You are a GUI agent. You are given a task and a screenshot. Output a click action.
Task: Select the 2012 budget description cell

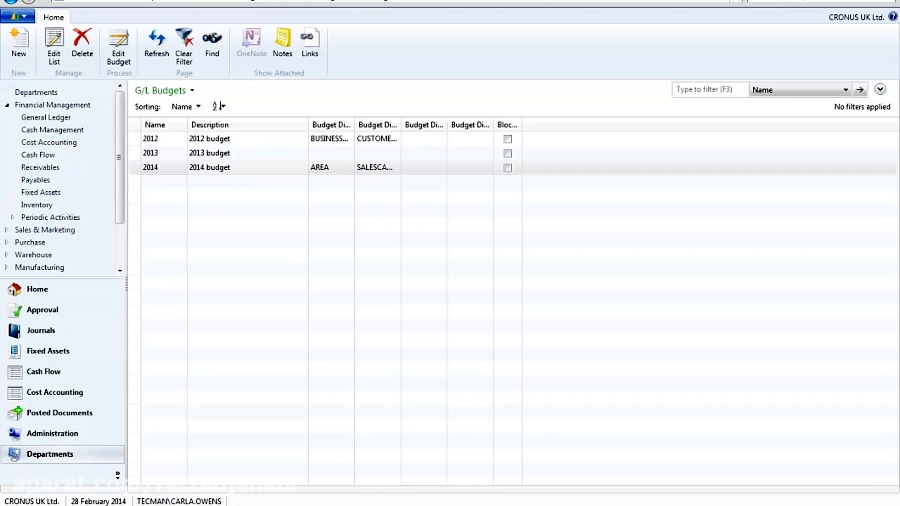click(x=247, y=139)
